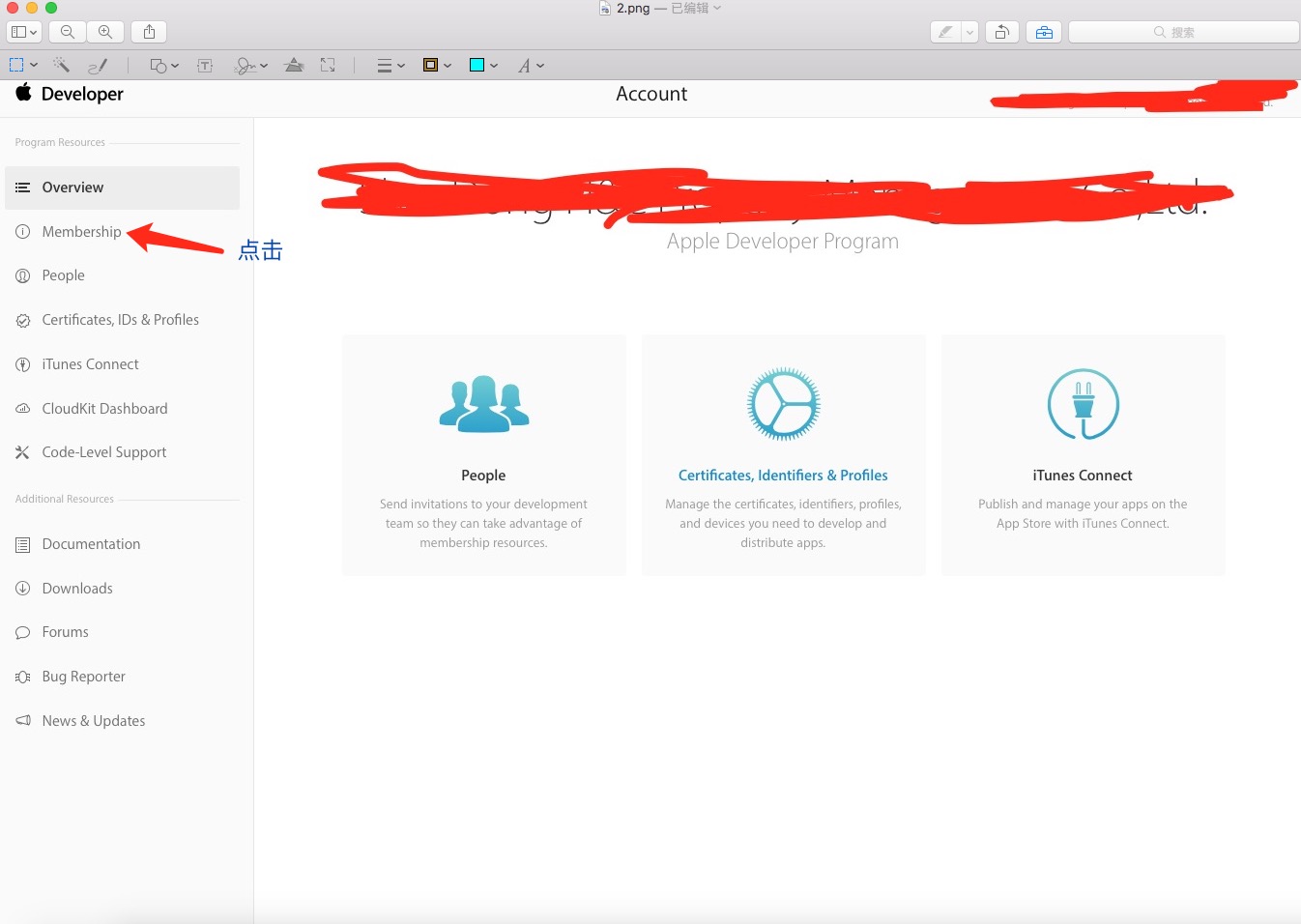Open the sidebar view mode dropdown
Screen dimensions: 1301x924
pos(24,32)
